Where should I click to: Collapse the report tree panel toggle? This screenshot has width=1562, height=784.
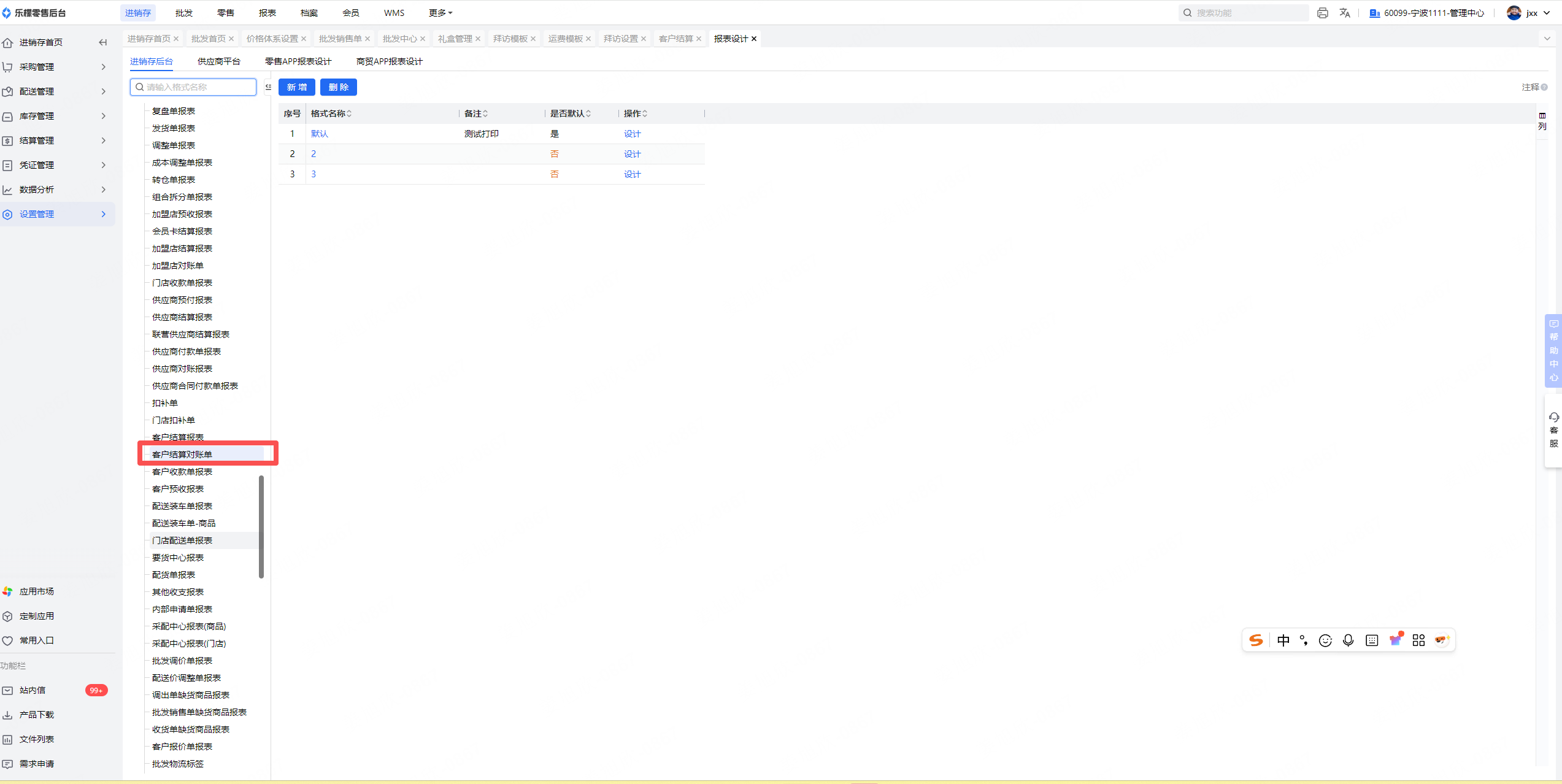268,87
